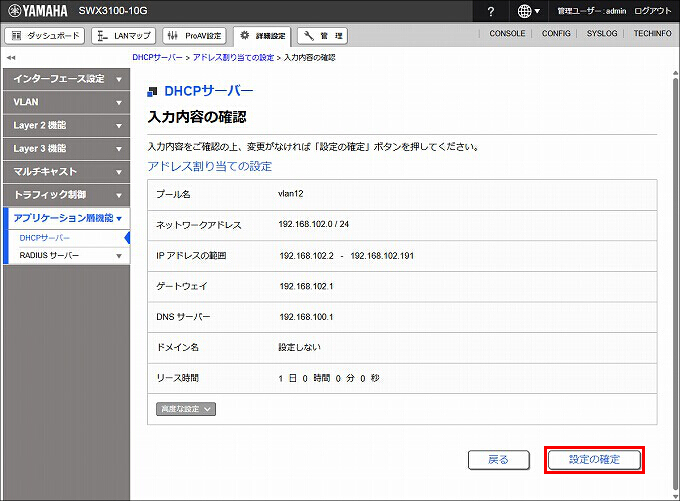Click the ログアウト link

click(x=652, y=11)
